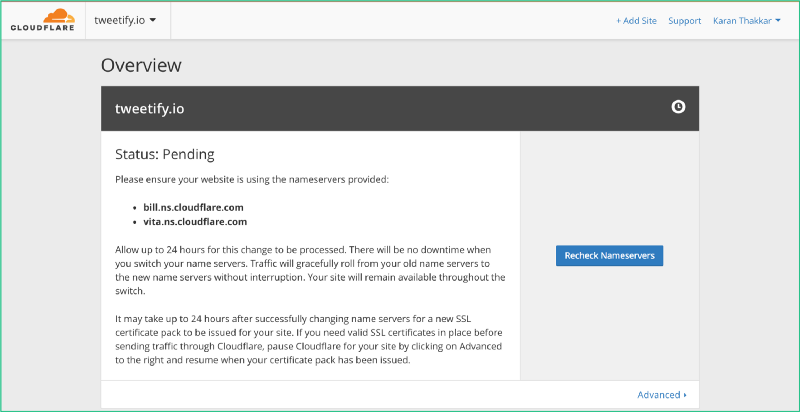800x412 pixels.
Task: Click the CLOUDFLARE wordmark under the logo
Action: pyautogui.click(x=42, y=28)
